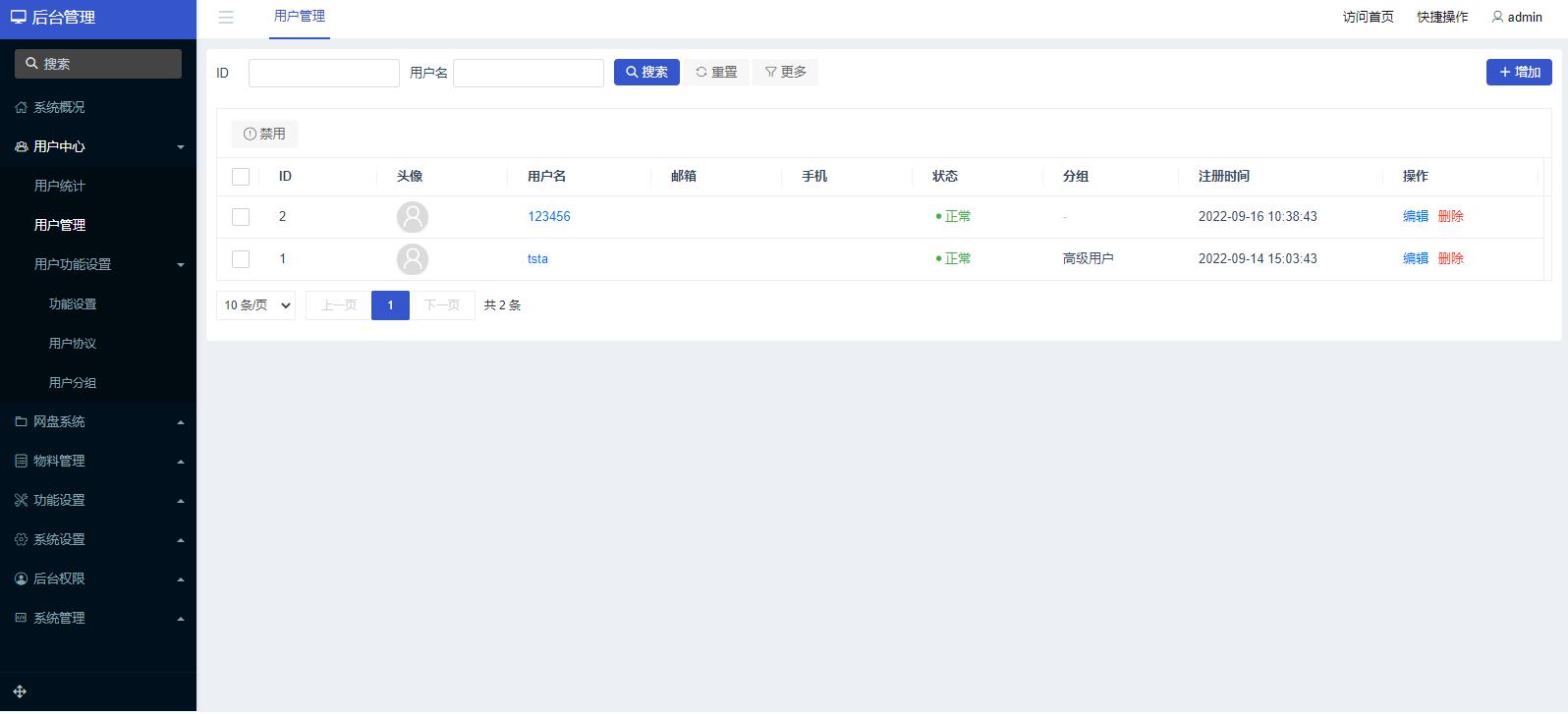Expand the 网盘系统 sidebar menu
This screenshot has width=1568, height=714.
59,421
